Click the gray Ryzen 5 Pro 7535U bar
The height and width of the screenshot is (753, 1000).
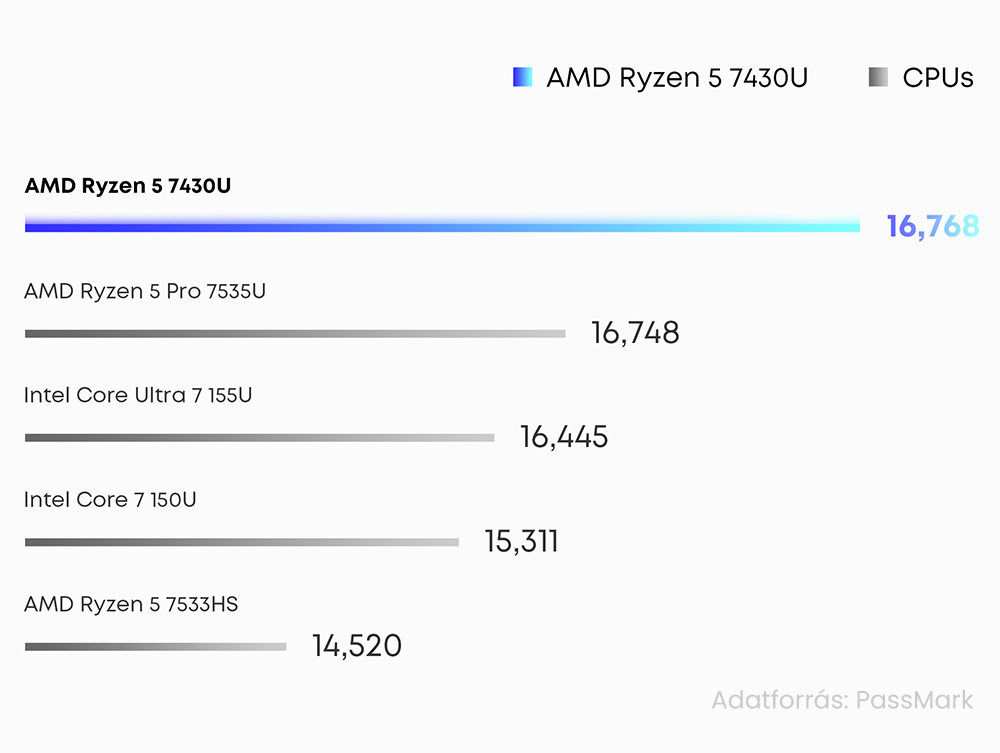coord(295,333)
